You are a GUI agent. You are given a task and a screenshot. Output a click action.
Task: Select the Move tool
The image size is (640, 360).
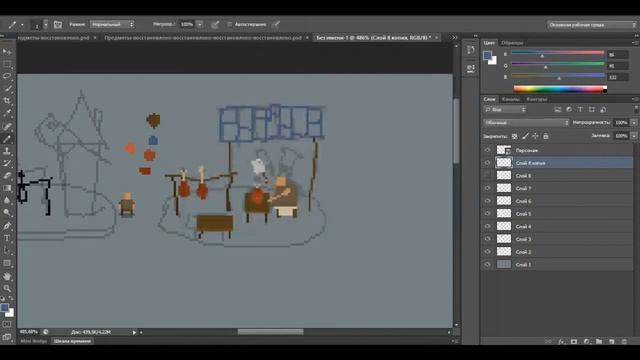[x=7, y=51]
